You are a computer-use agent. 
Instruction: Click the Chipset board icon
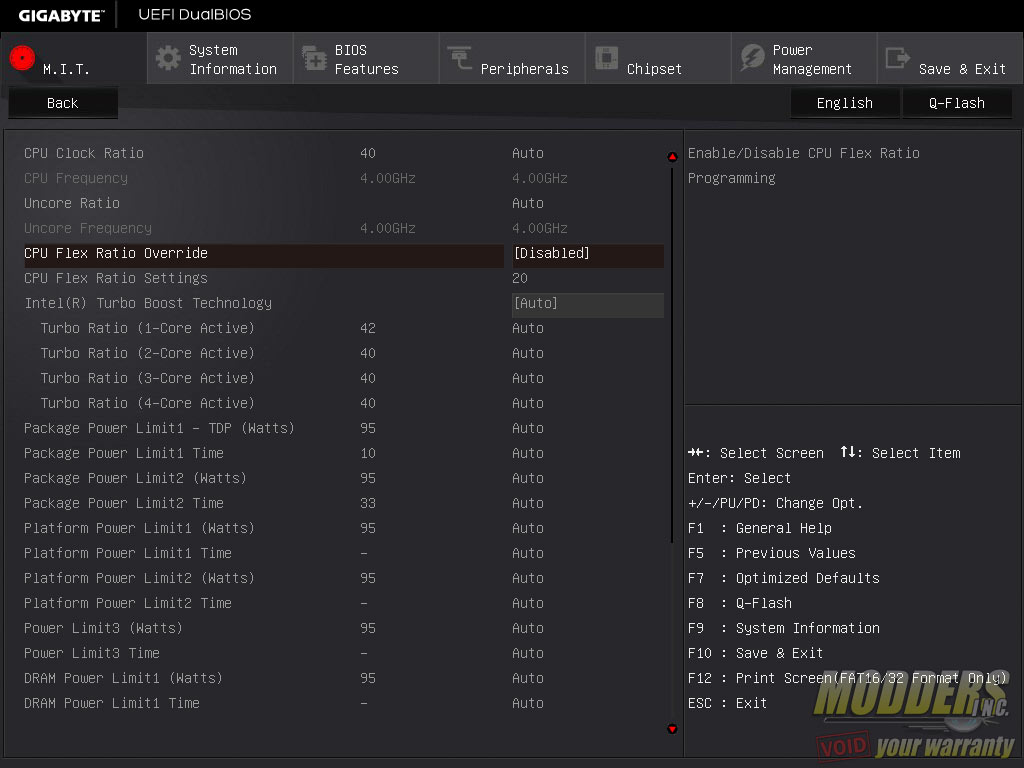pyautogui.click(x=606, y=57)
